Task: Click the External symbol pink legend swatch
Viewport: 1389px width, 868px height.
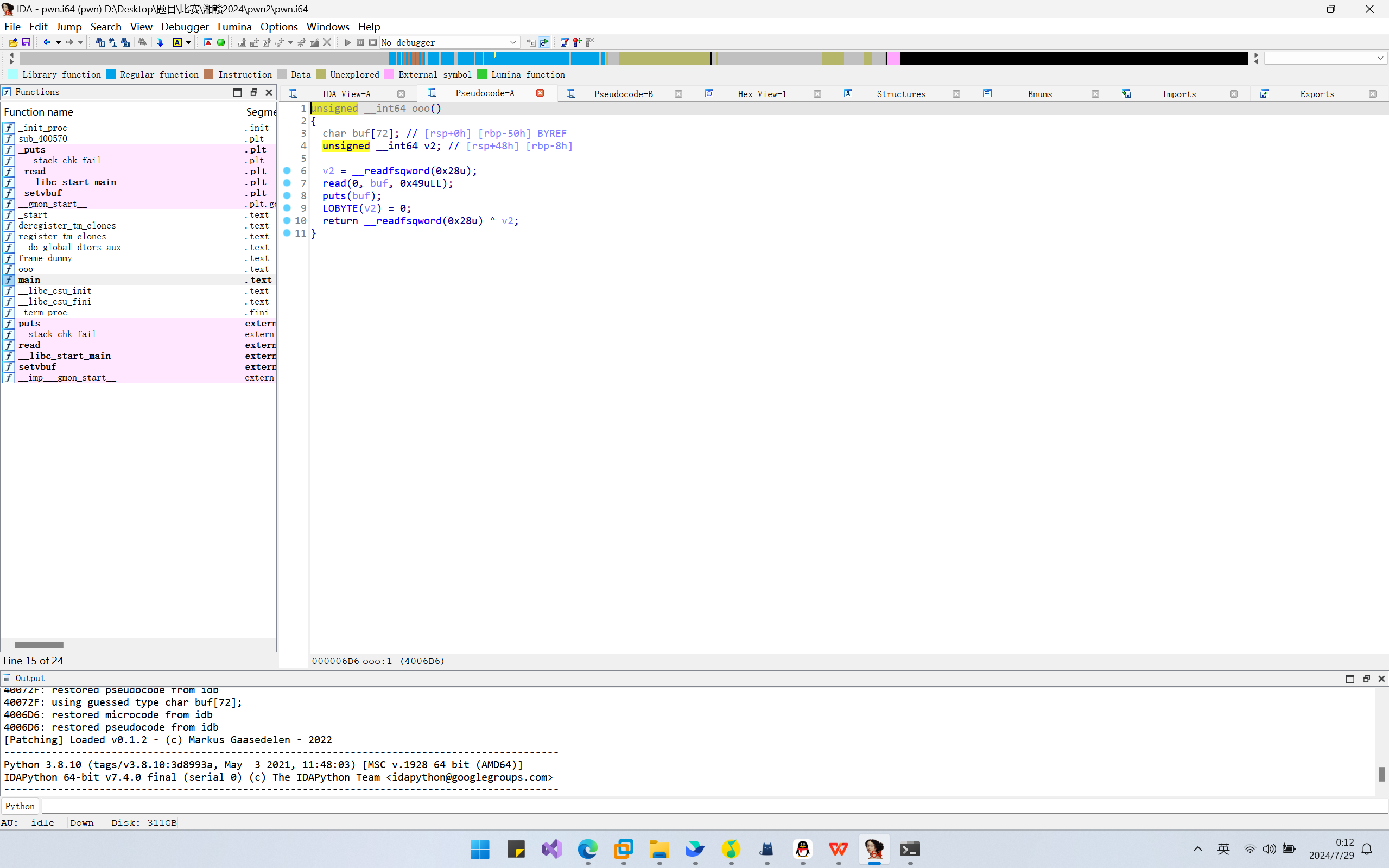Action: point(389,74)
